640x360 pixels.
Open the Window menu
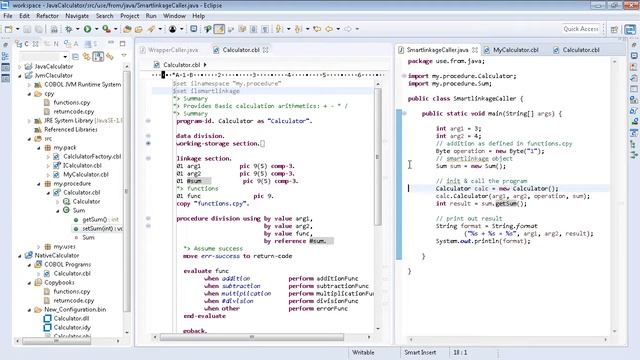[174, 16]
